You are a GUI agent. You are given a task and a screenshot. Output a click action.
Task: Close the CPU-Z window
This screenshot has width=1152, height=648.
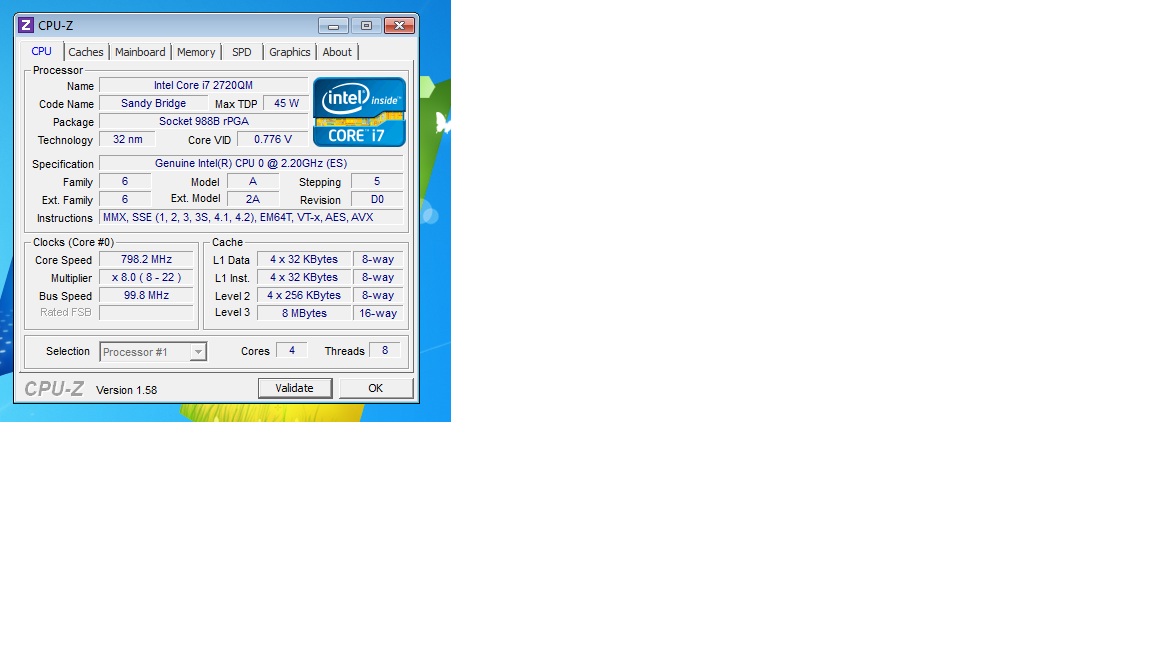(x=399, y=26)
